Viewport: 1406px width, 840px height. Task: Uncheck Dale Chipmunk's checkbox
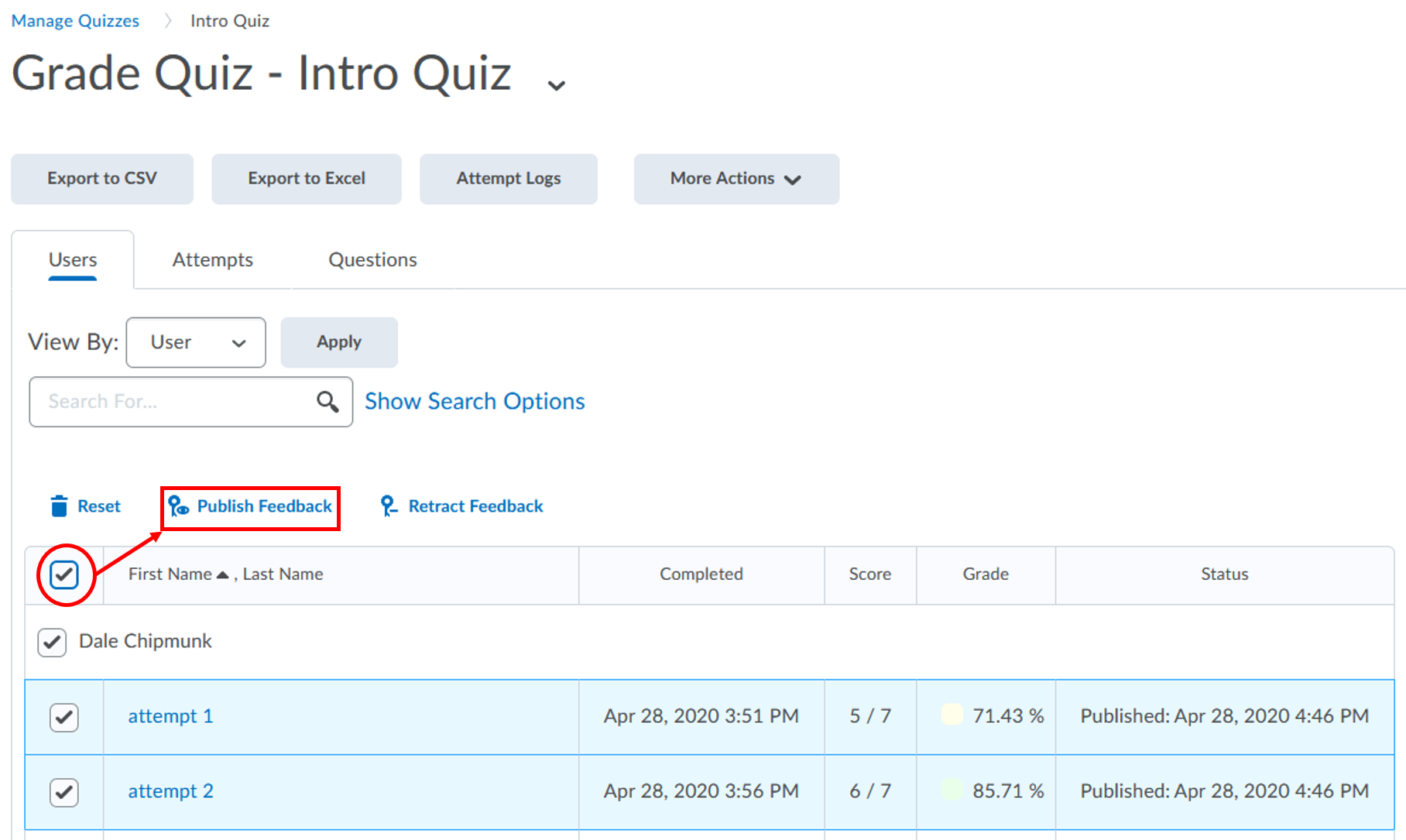tap(51, 642)
